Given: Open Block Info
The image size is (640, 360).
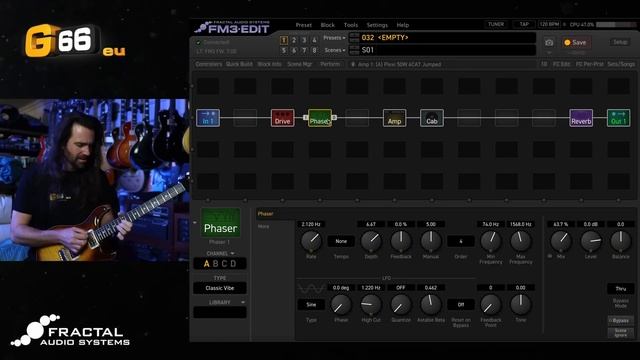Looking at the screenshot, I should point(269,64).
